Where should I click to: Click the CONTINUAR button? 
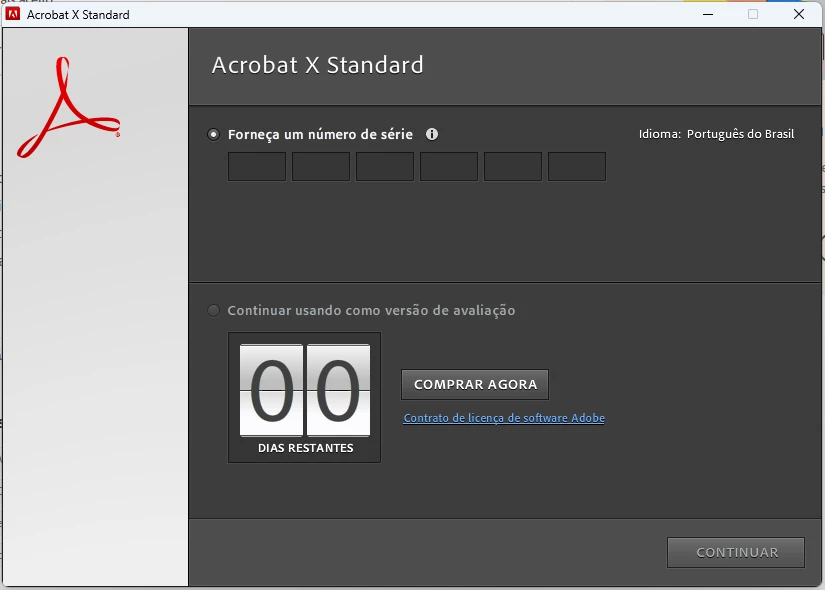tap(736, 553)
